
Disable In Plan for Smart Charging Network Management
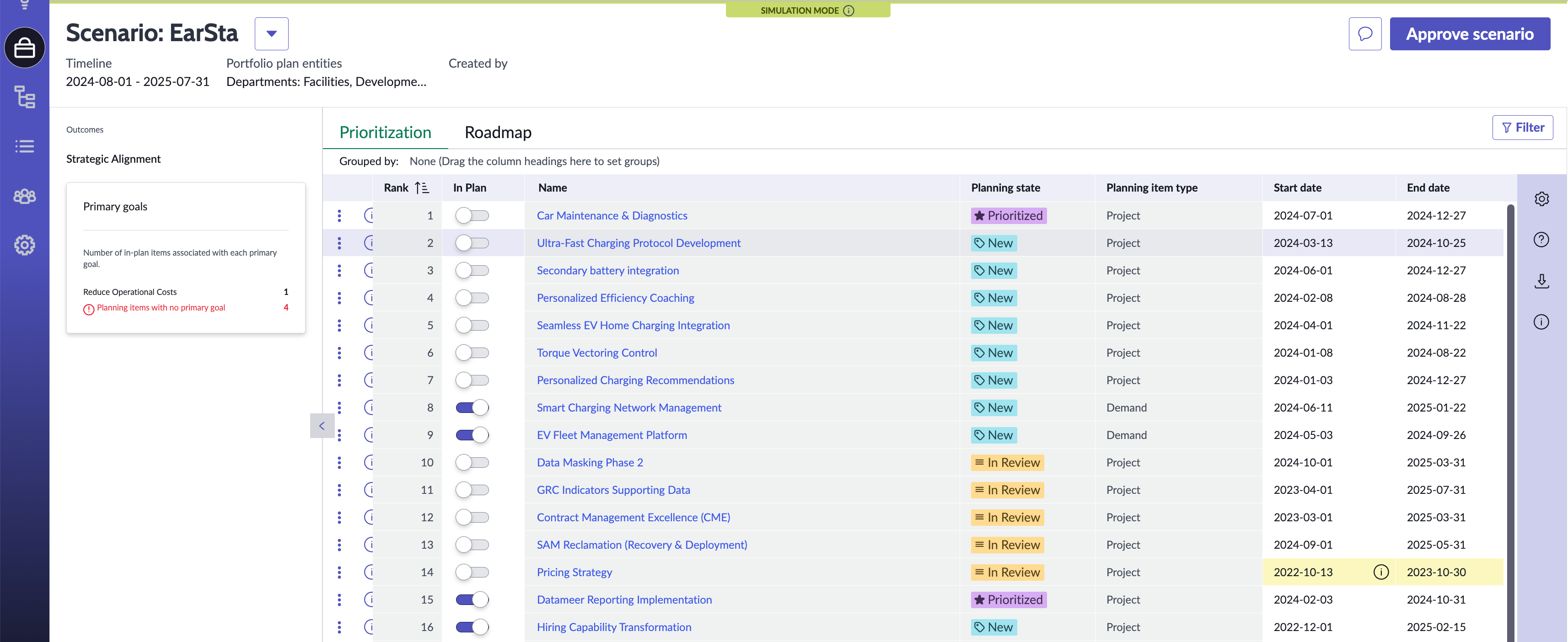pyautogui.click(x=472, y=408)
